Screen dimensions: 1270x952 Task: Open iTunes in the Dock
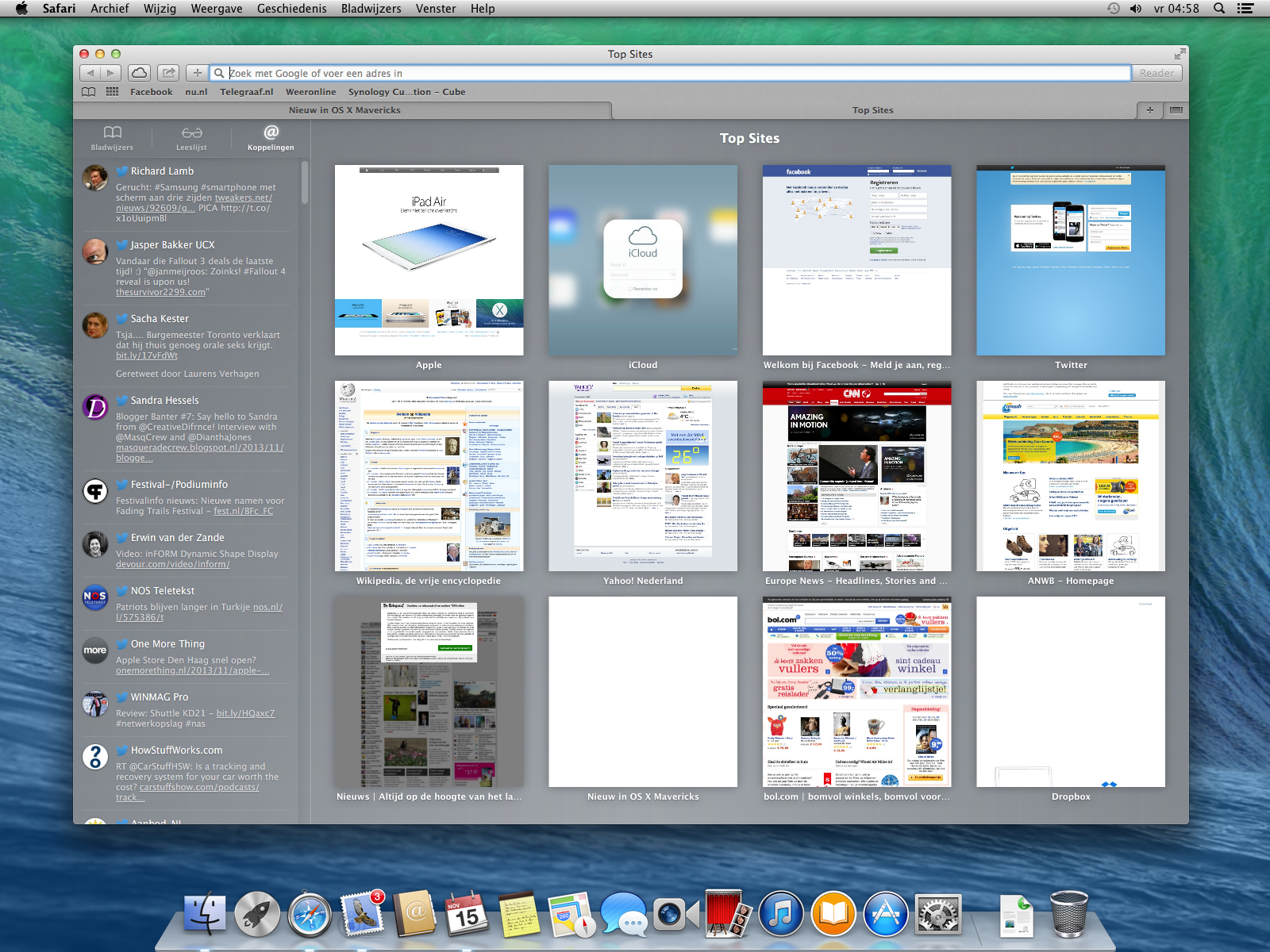(781, 914)
